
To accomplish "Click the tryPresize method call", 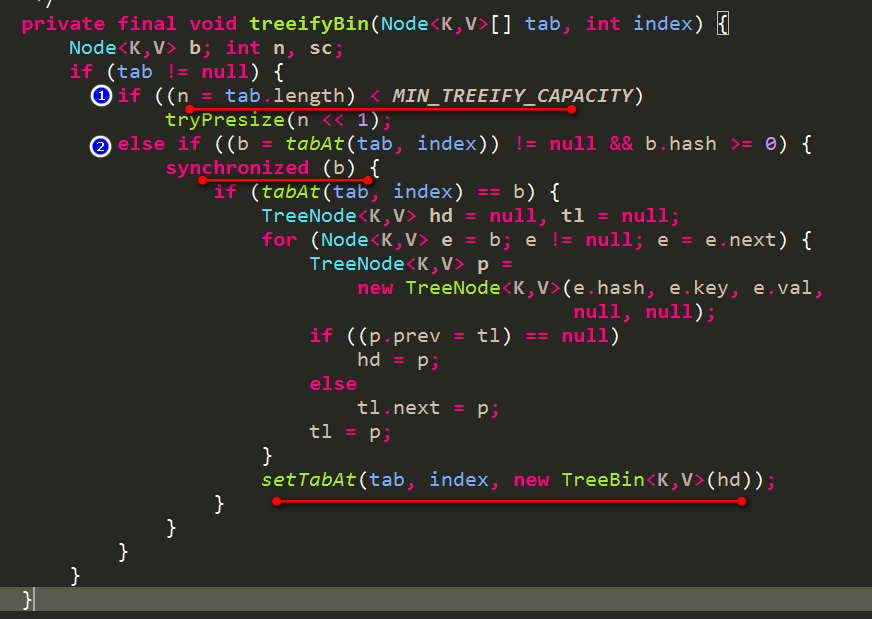I will coord(225,120).
